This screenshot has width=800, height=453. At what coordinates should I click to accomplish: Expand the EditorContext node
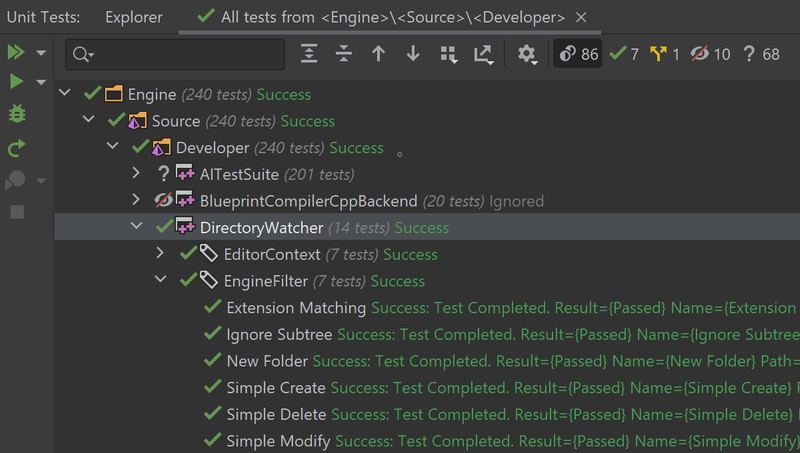click(x=161, y=255)
